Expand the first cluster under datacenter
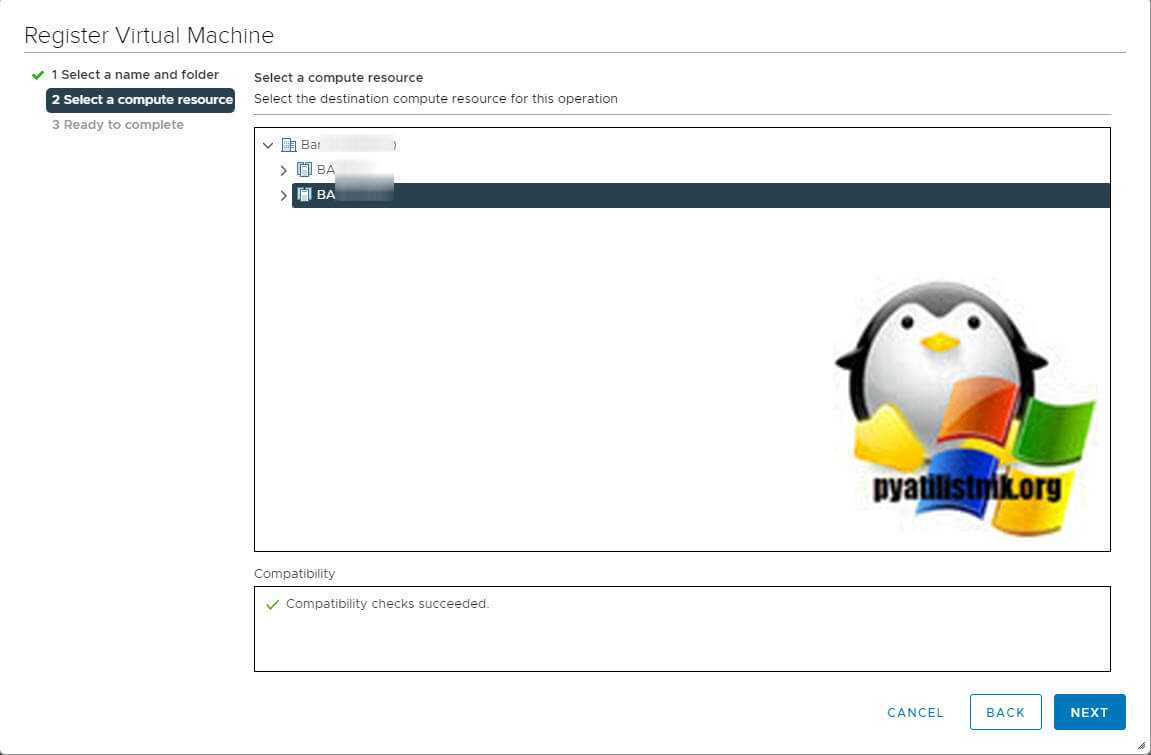The width and height of the screenshot is (1151, 755). click(284, 170)
